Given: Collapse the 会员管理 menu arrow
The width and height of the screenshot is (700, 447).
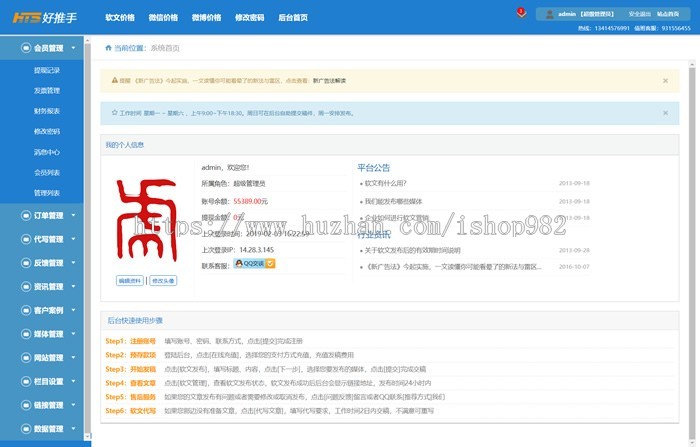Looking at the screenshot, I should (x=73, y=47).
